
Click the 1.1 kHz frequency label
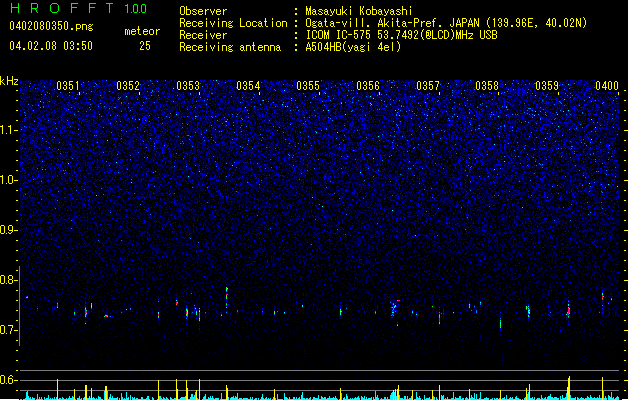9,130
